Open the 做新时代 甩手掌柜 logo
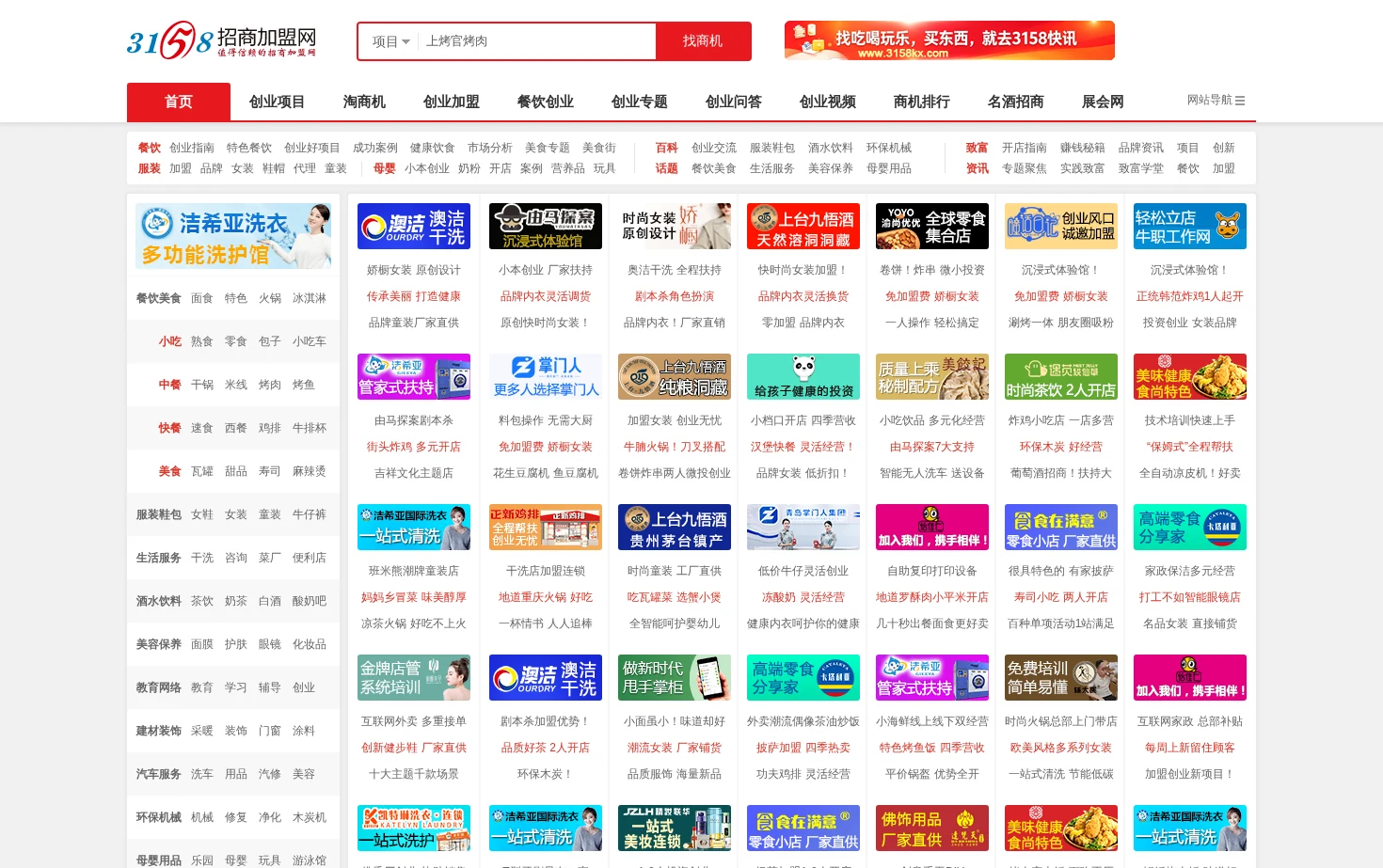 675,678
